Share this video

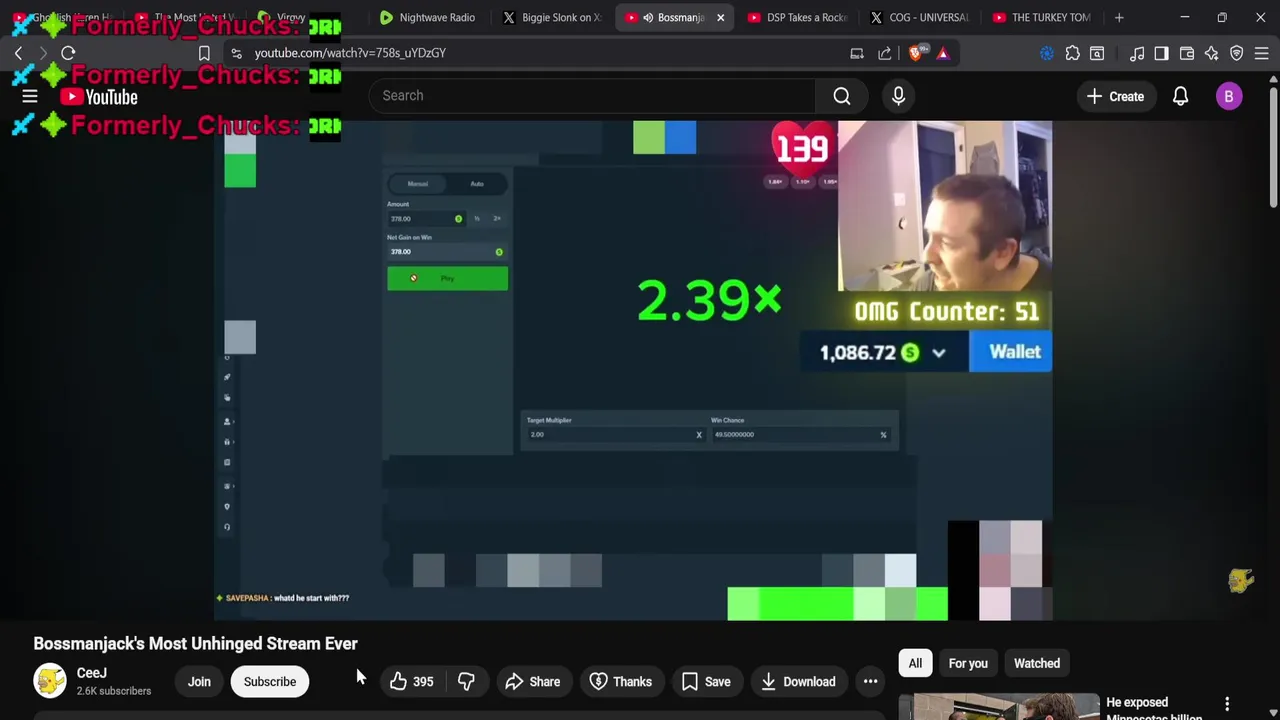click(533, 682)
